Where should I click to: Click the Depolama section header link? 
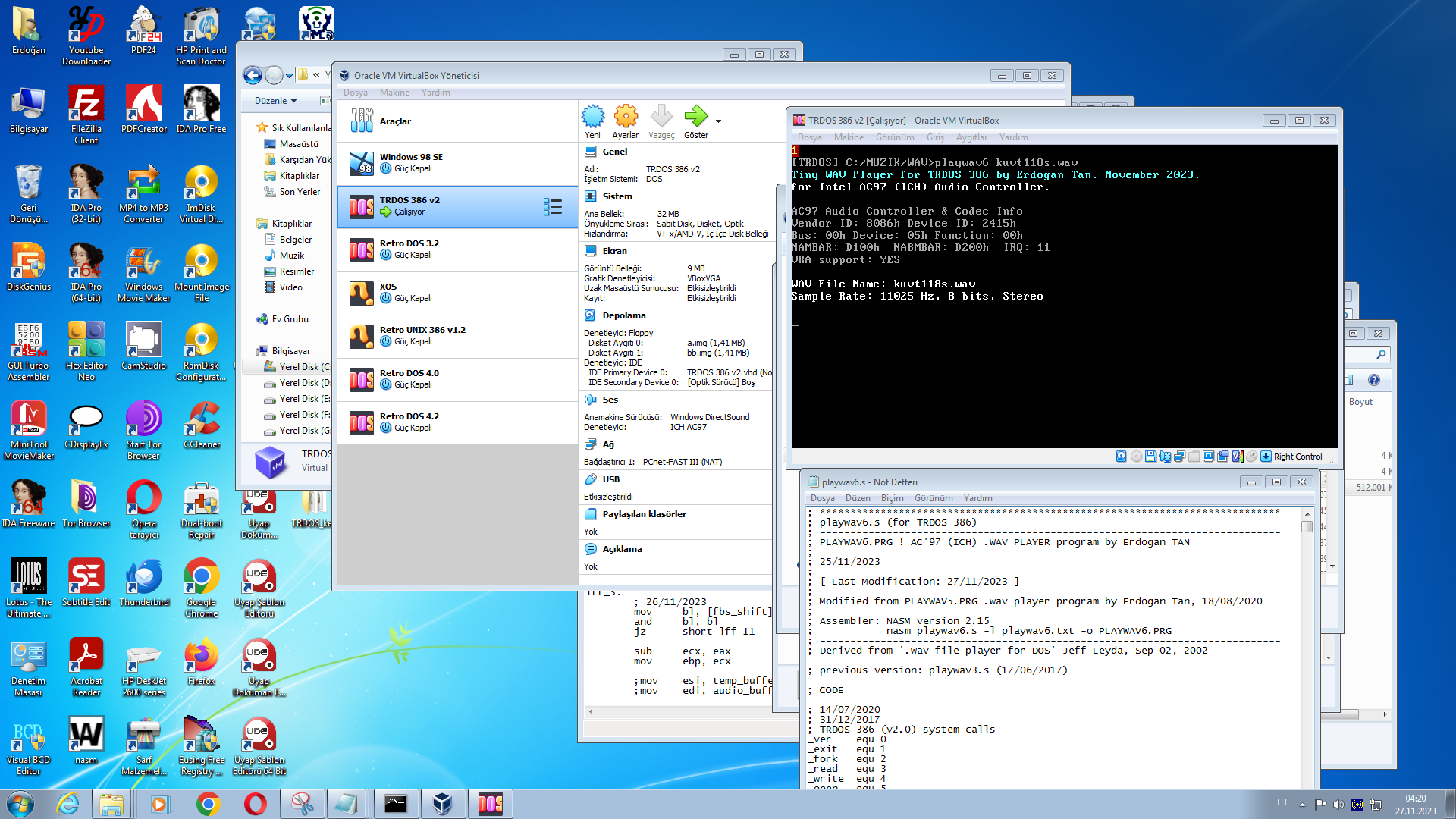pos(624,315)
